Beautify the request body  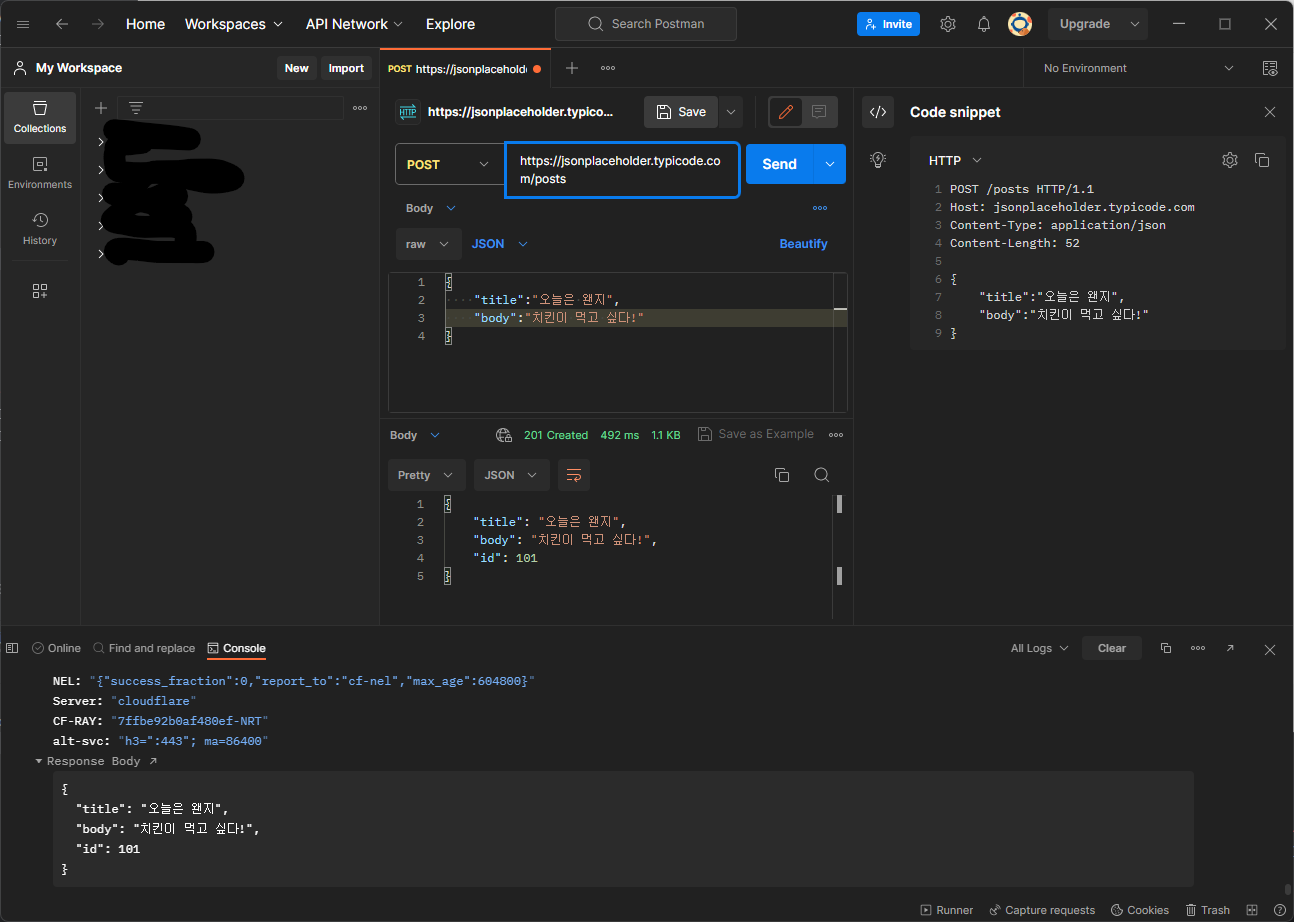pyautogui.click(x=803, y=244)
